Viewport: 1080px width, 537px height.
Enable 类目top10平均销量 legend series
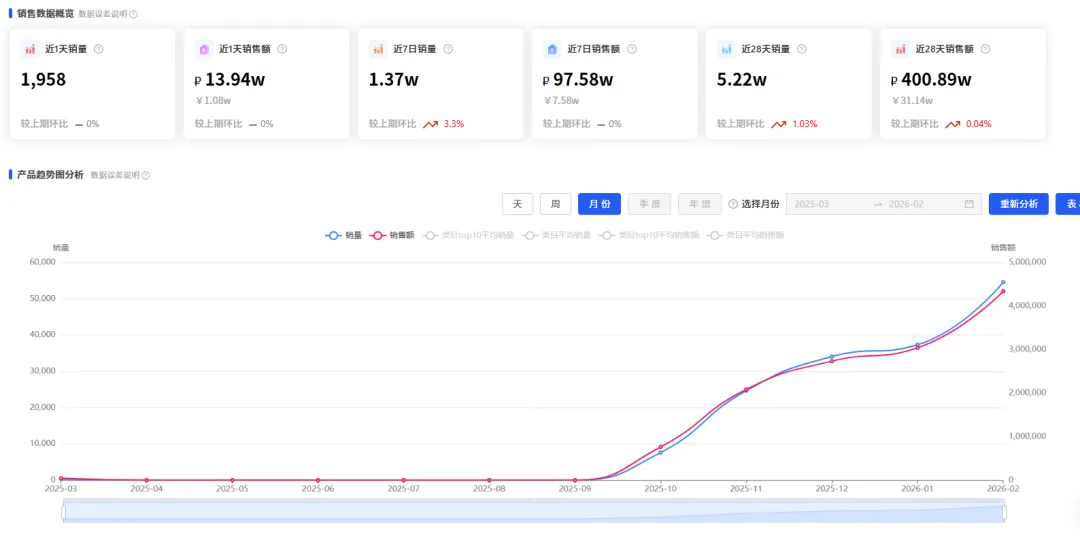coord(469,236)
